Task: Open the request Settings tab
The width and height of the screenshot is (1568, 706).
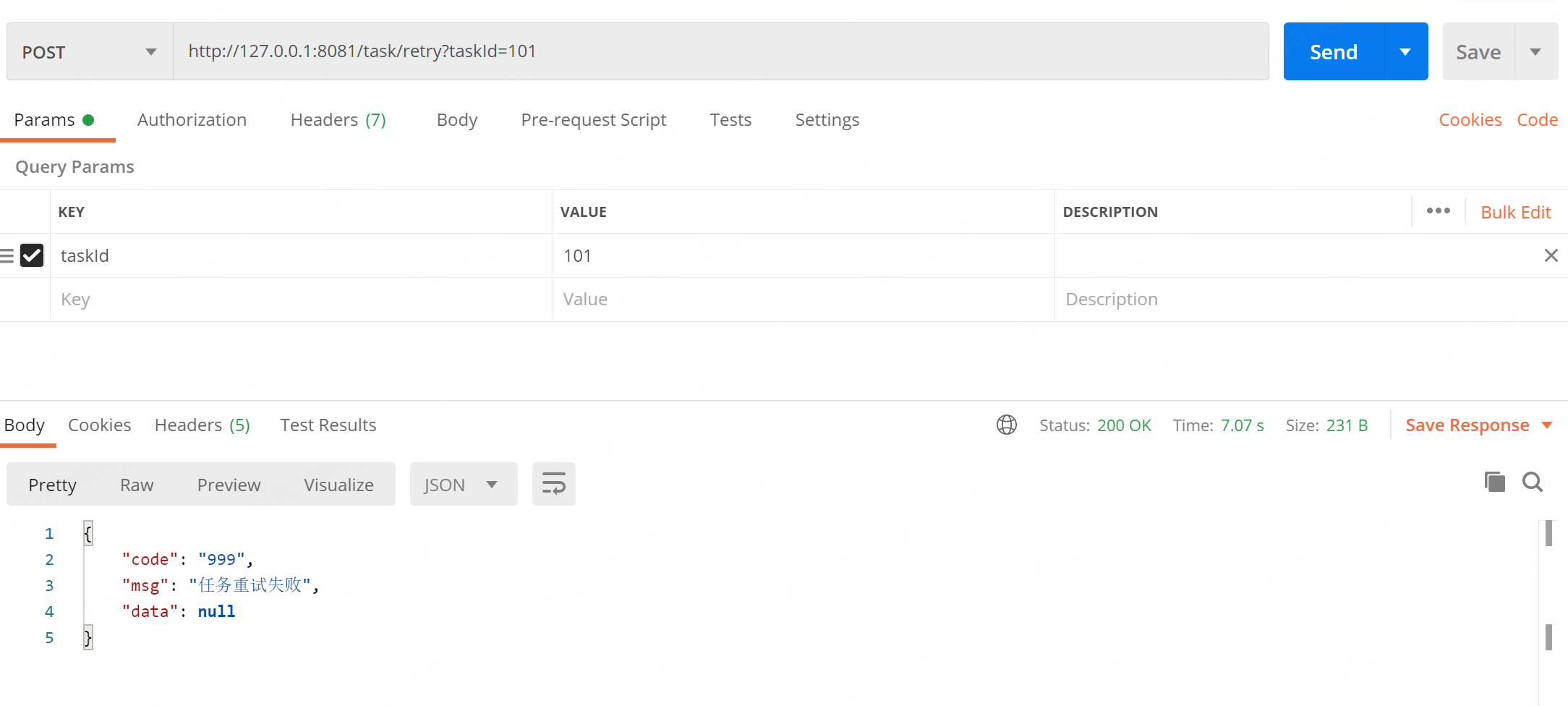Action: [827, 120]
